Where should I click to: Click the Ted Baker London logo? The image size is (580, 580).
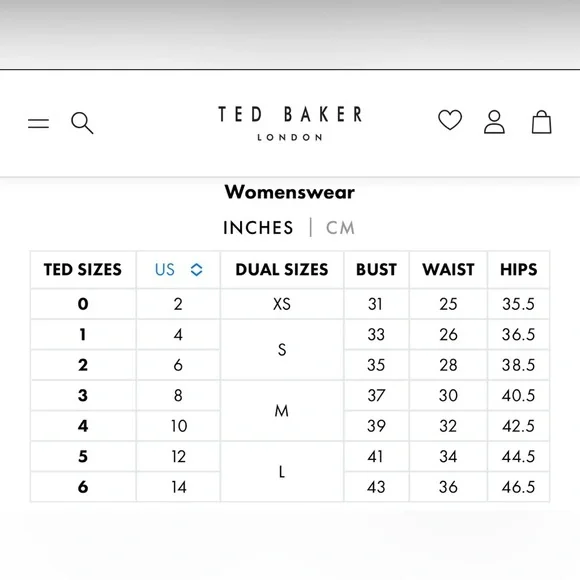[290, 123]
